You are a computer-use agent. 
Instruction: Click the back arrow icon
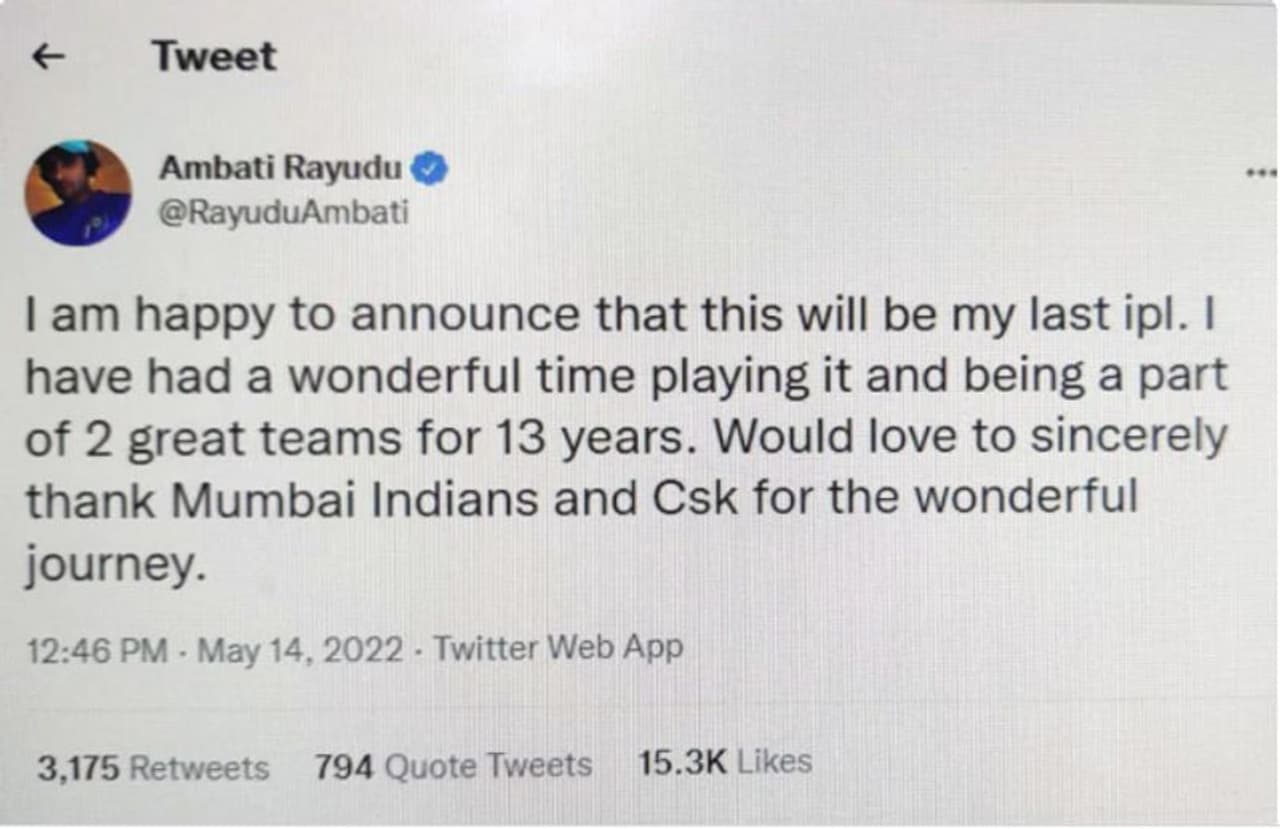click(x=49, y=58)
